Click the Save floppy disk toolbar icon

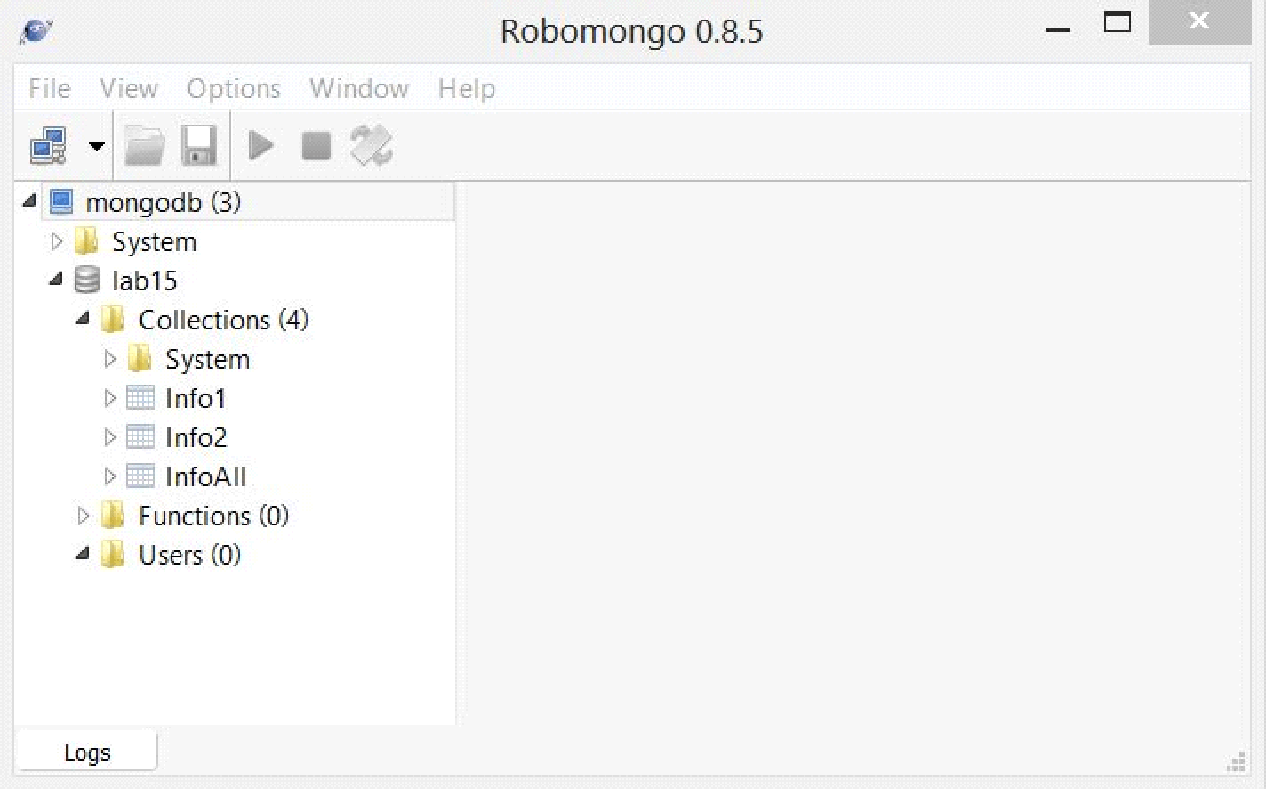pos(199,146)
